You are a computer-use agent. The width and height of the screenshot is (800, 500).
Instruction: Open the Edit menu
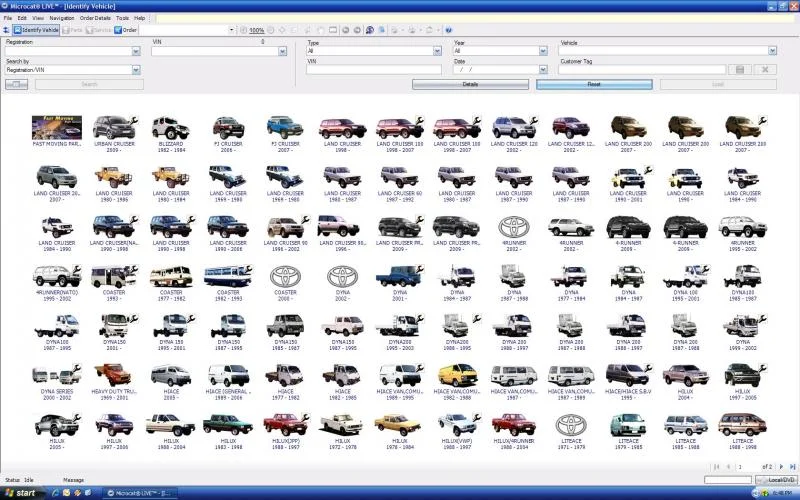(x=22, y=18)
